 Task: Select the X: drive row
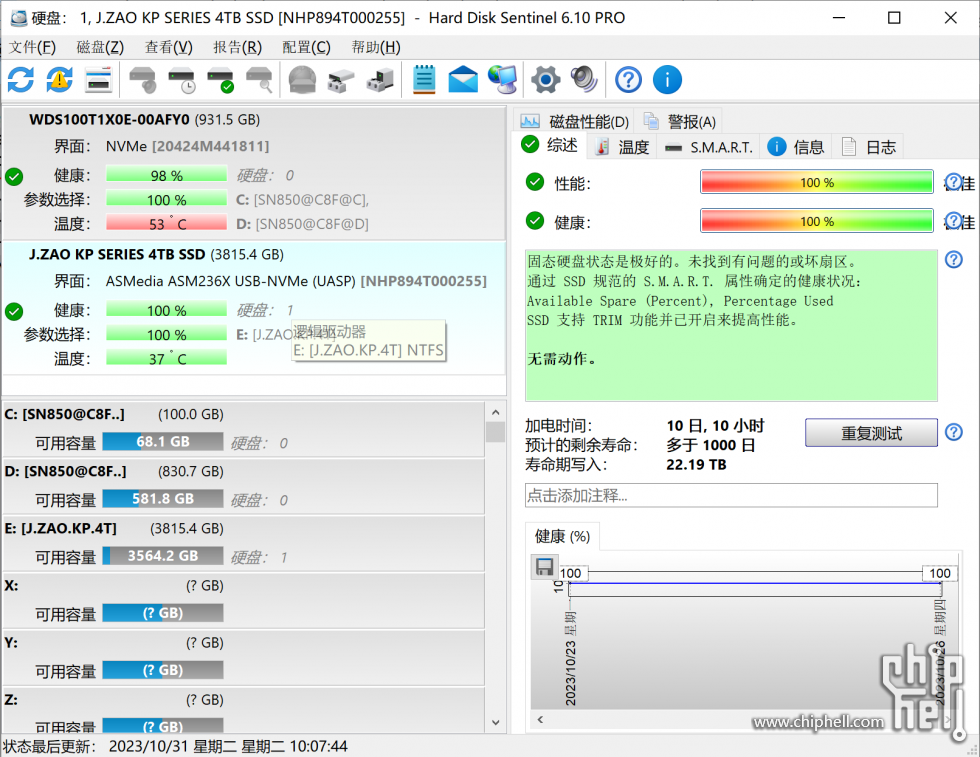(x=242, y=600)
